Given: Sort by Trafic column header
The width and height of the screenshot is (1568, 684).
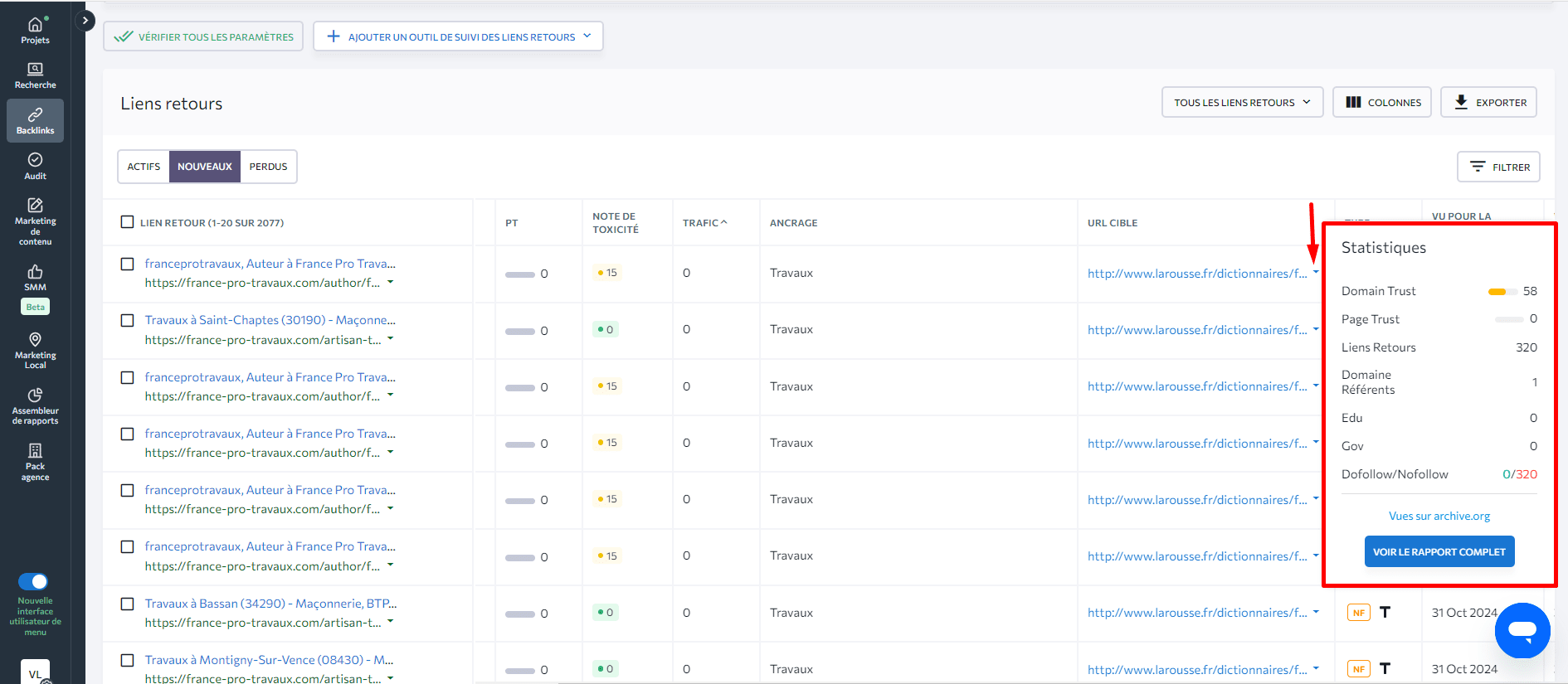Looking at the screenshot, I should click(704, 222).
